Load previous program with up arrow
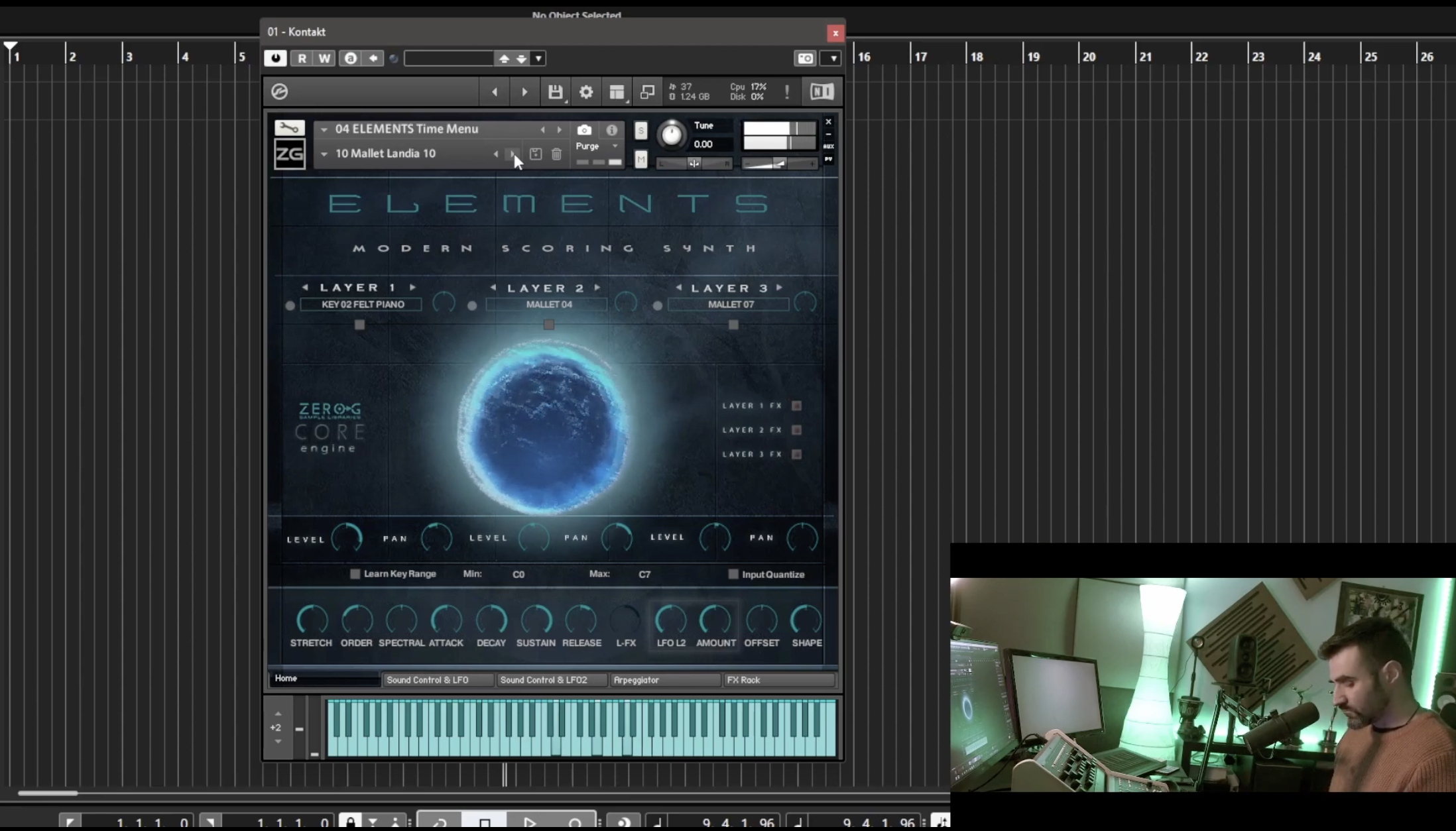The width and height of the screenshot is (1456, 831). (504, 58)
